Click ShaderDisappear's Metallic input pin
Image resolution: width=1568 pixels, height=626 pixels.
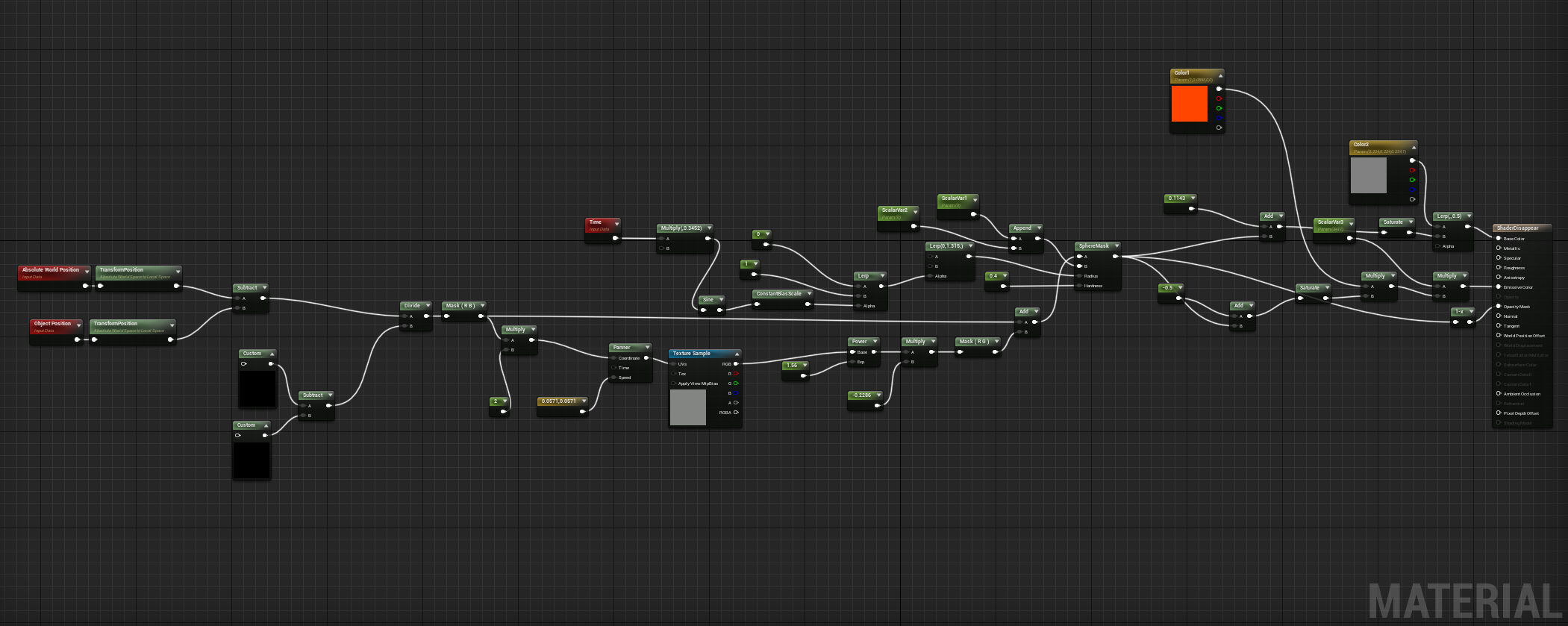point(1499,248)
